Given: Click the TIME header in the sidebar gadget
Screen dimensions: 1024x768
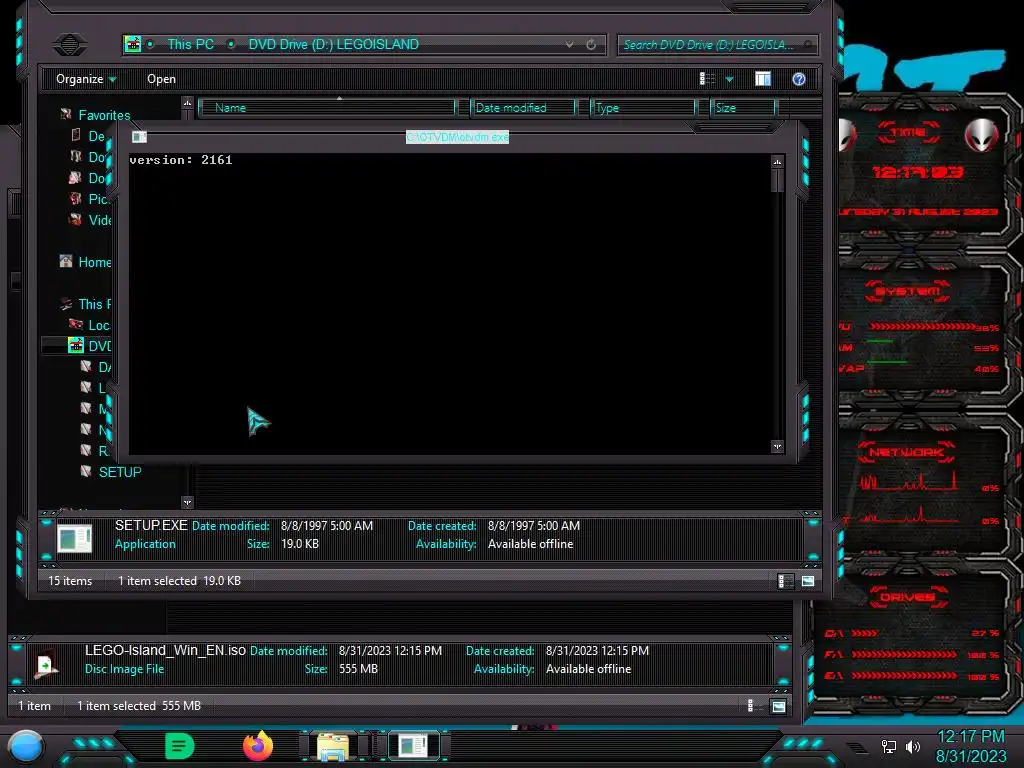Looking at the screenshot, I should tap(908, 132).
